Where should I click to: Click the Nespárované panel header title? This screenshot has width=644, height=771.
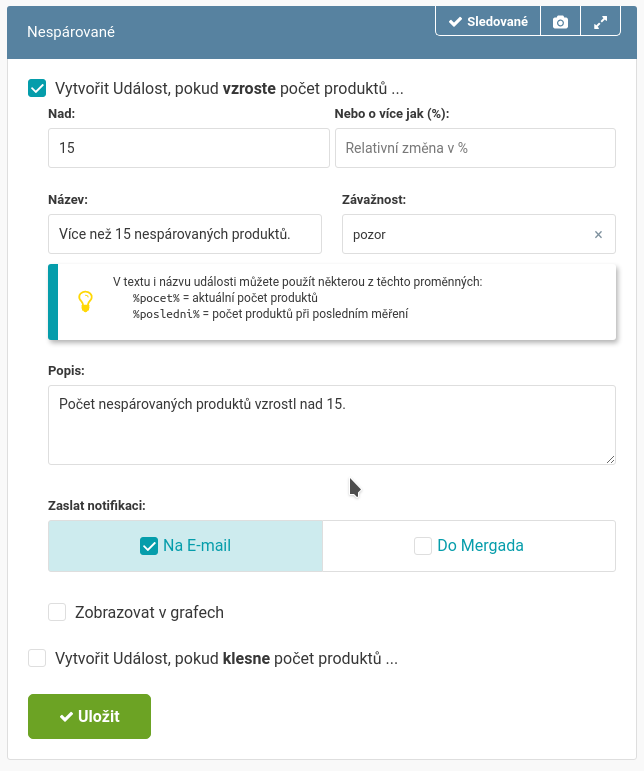pyautogui.click(x=71, y=32)
